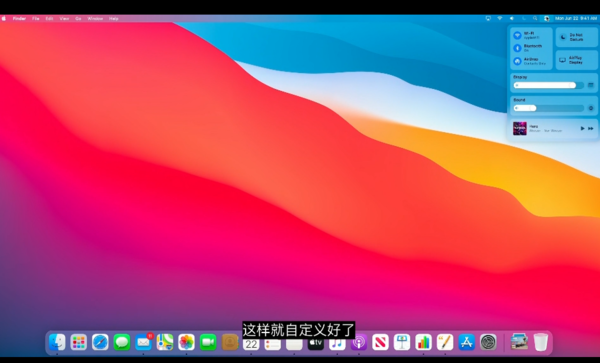This screenshot has height=363, width=600.
Task: Adjust the Sound volume slider
Action: coord(548,108)
